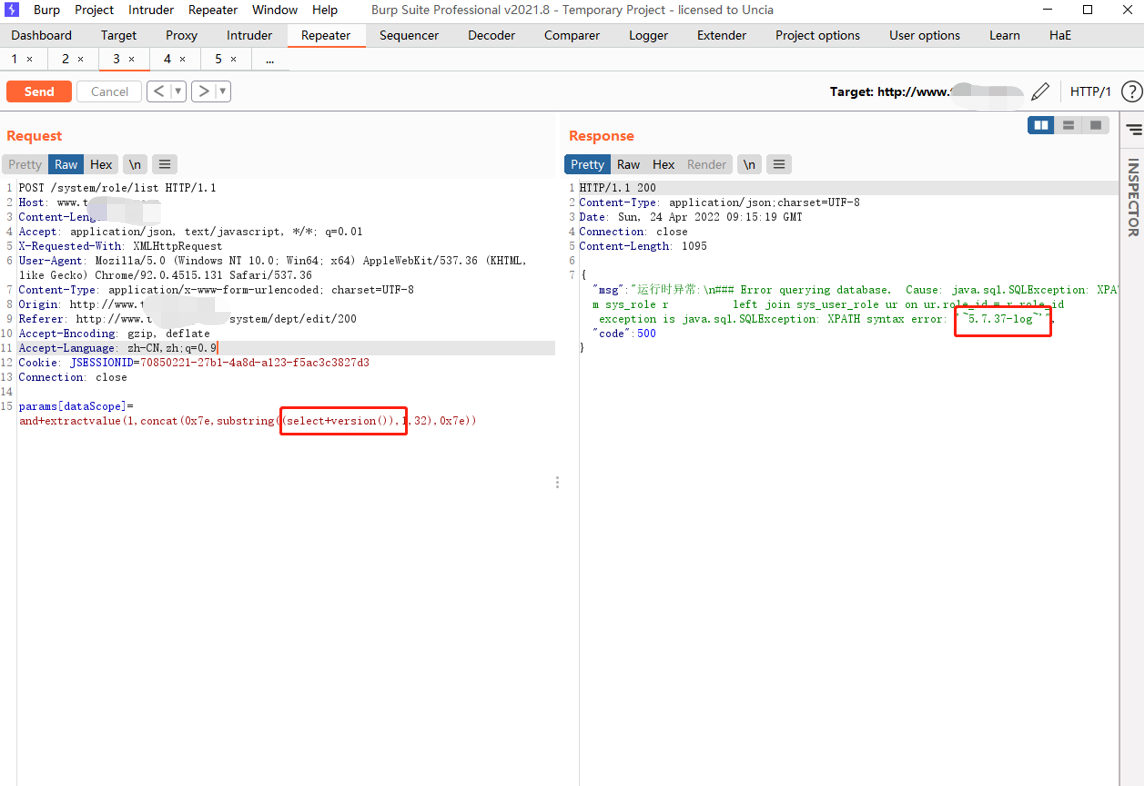1144x786 pixels.
Task: Switch to HTTP/1 protocol toggle
Action: (1090, 91)
